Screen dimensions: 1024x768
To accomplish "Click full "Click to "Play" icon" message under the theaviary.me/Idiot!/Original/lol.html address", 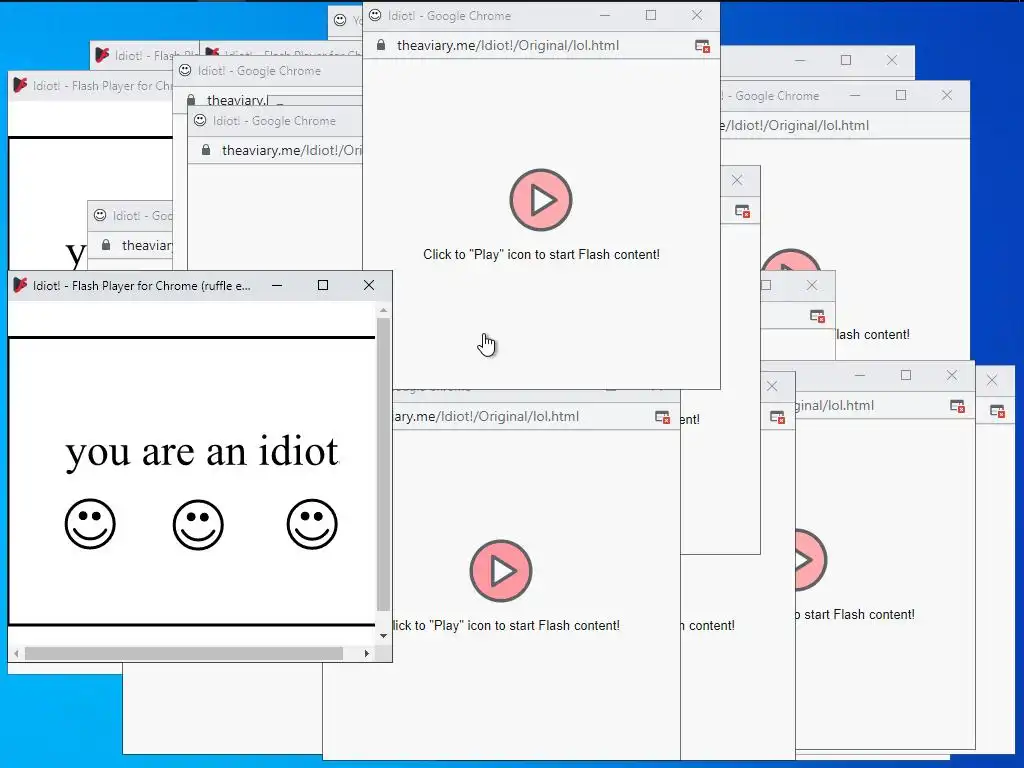I will (541, 255).
